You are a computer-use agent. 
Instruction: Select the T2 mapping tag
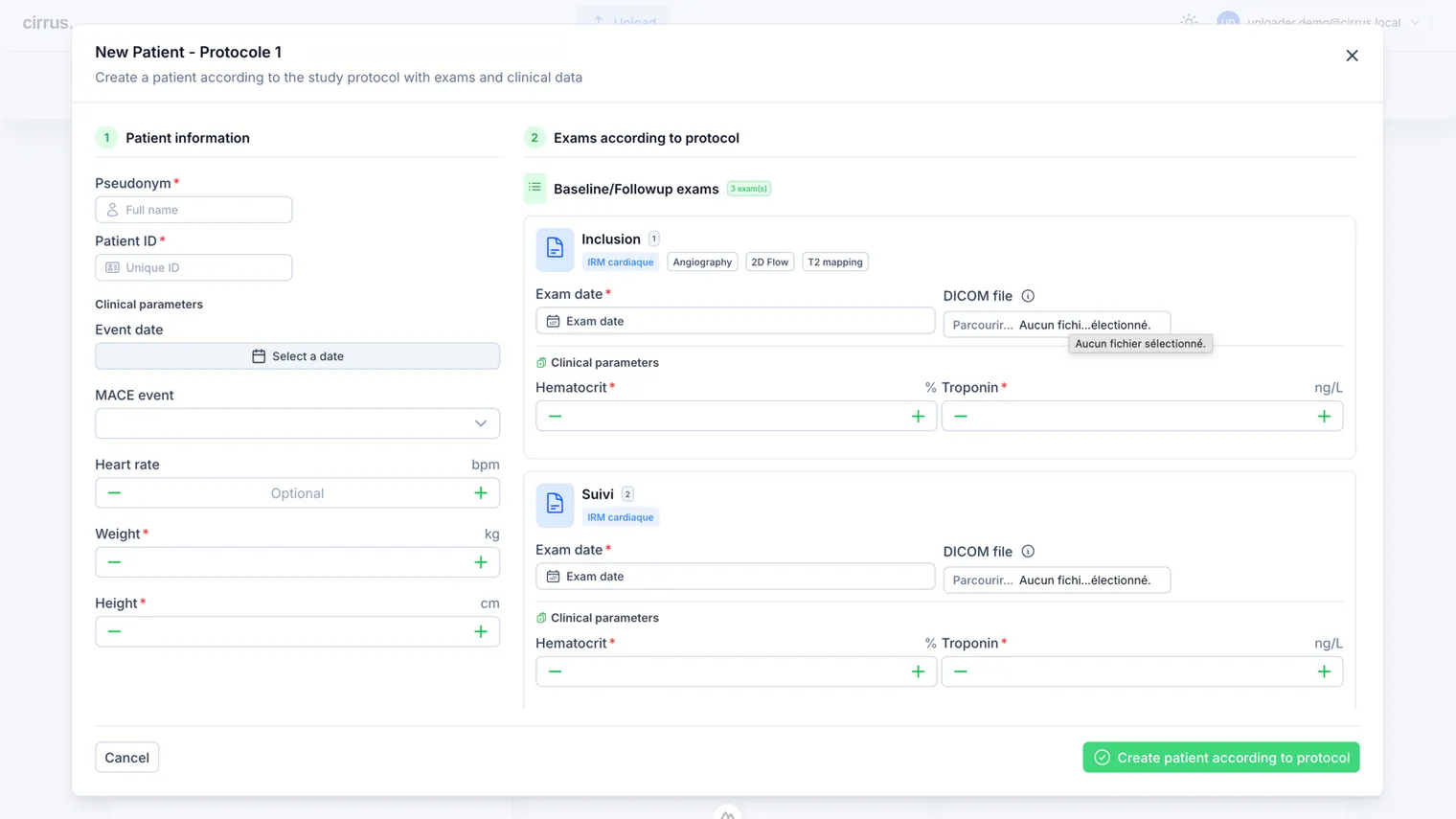[835, 262]
